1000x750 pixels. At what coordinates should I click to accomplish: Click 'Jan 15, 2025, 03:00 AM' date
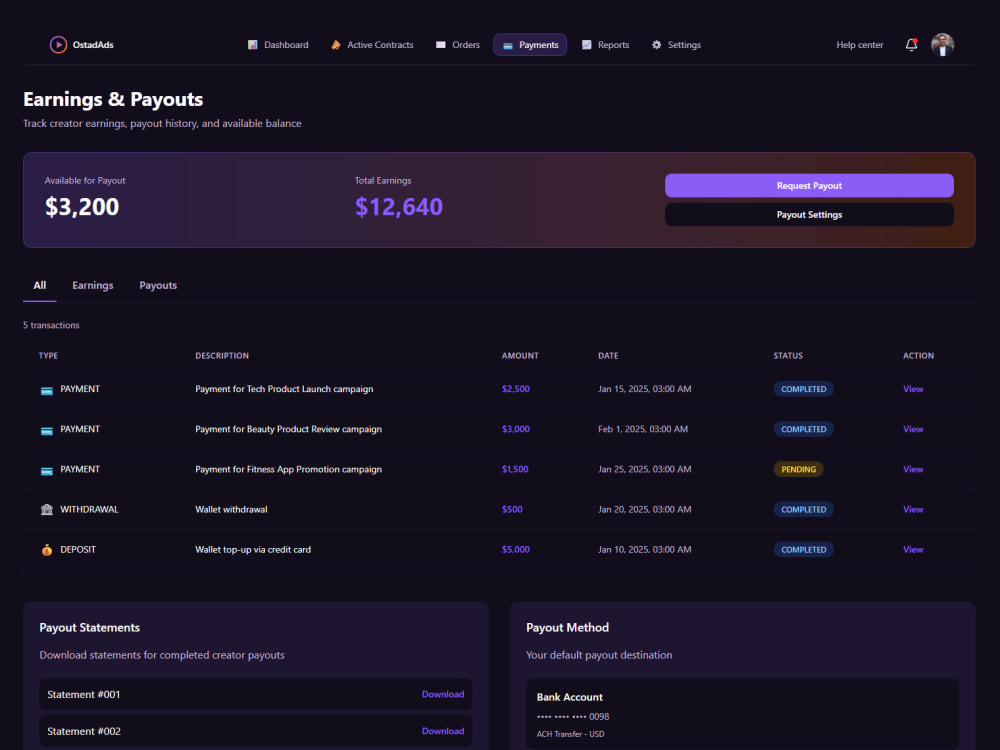pyautogui.click(x=644, y=389)
